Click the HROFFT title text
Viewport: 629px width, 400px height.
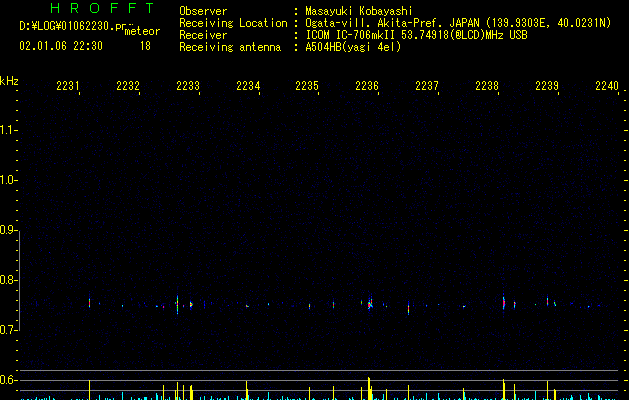point(102,8)
